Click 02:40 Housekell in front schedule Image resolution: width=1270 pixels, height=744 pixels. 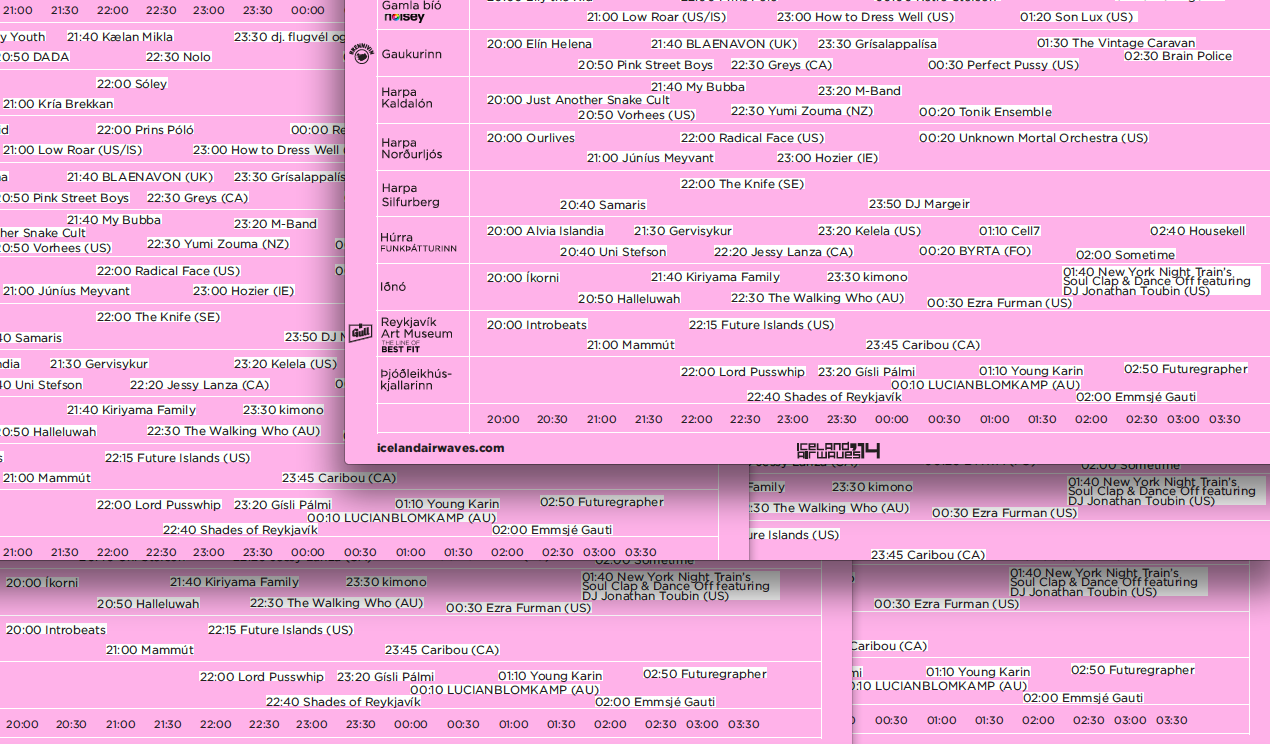click(x=1198, y=231)
